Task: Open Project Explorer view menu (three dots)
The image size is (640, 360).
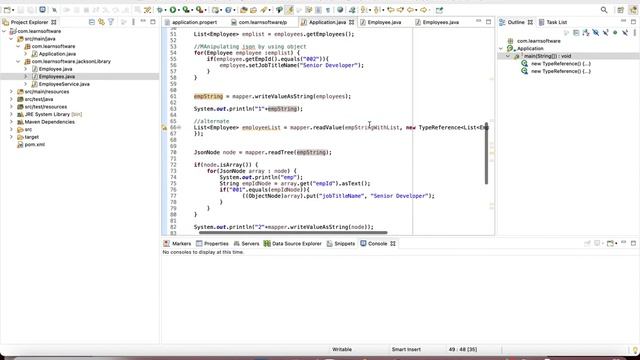Action: point(133,22)
